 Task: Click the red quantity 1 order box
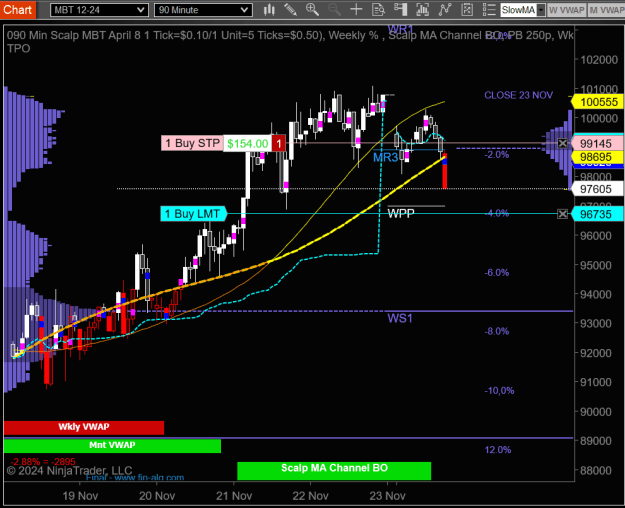tap(279, 143)
